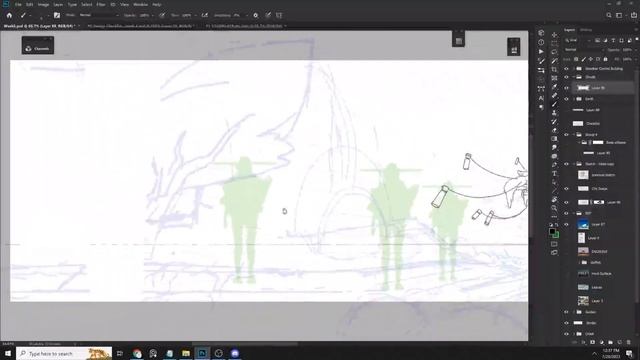Click Windows Start button
This screenshot has width=640, height=360.
tap(8, 353)
